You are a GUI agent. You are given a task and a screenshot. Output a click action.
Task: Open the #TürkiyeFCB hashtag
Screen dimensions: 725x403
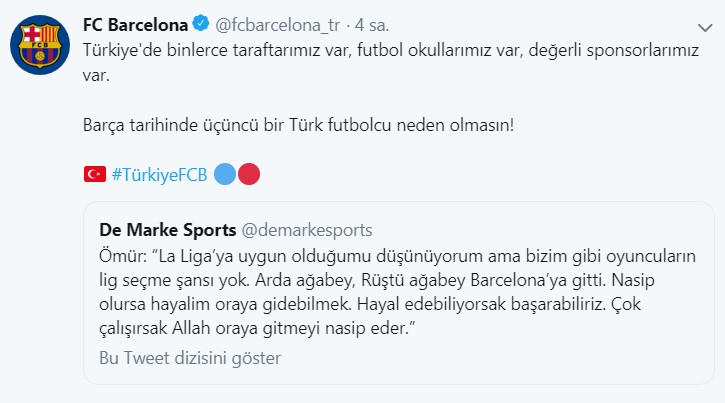click(x=159, y=175)
